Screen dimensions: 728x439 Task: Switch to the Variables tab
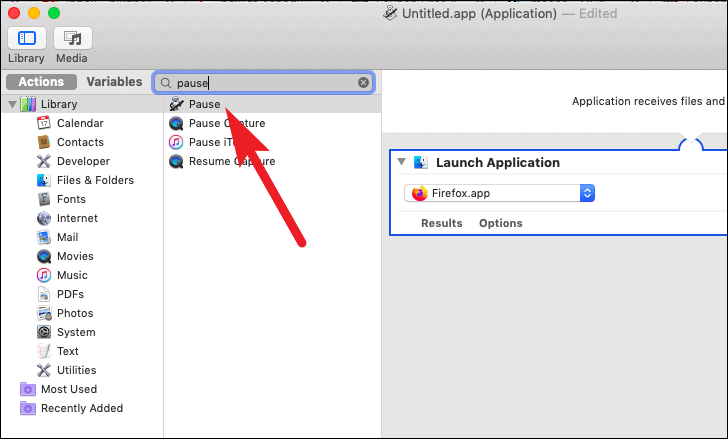(114, 82)
